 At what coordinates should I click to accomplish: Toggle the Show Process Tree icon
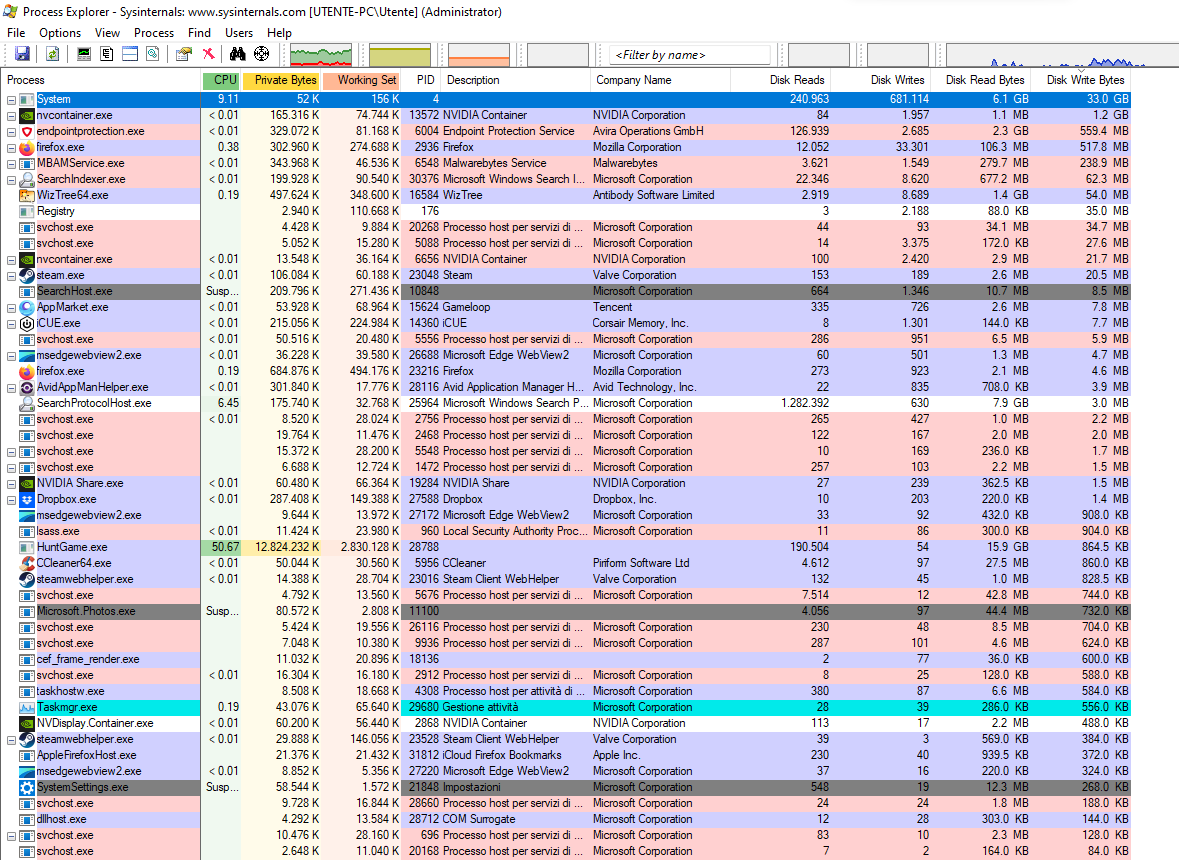107,54
